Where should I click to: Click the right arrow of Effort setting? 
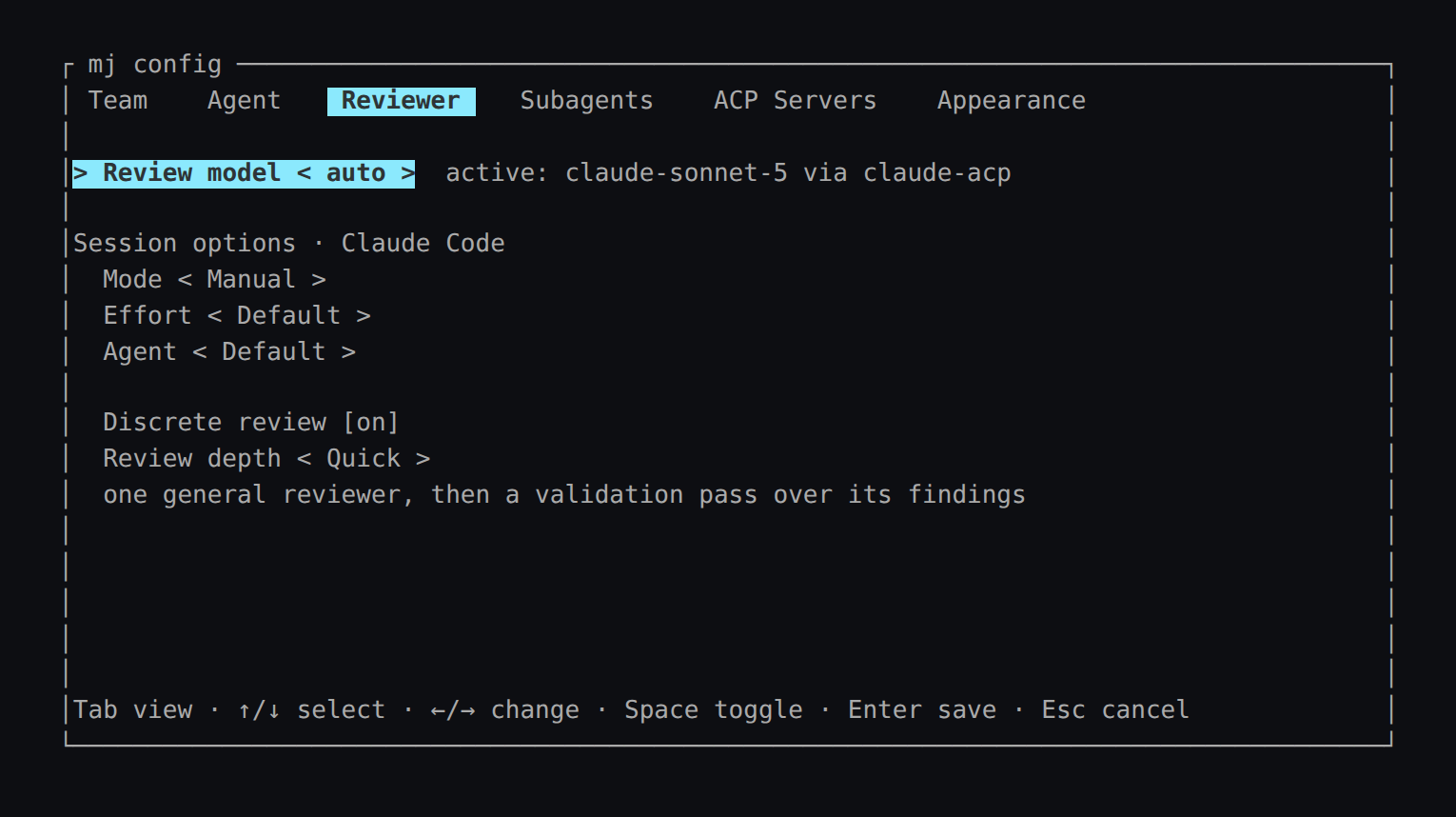[364, 316]
